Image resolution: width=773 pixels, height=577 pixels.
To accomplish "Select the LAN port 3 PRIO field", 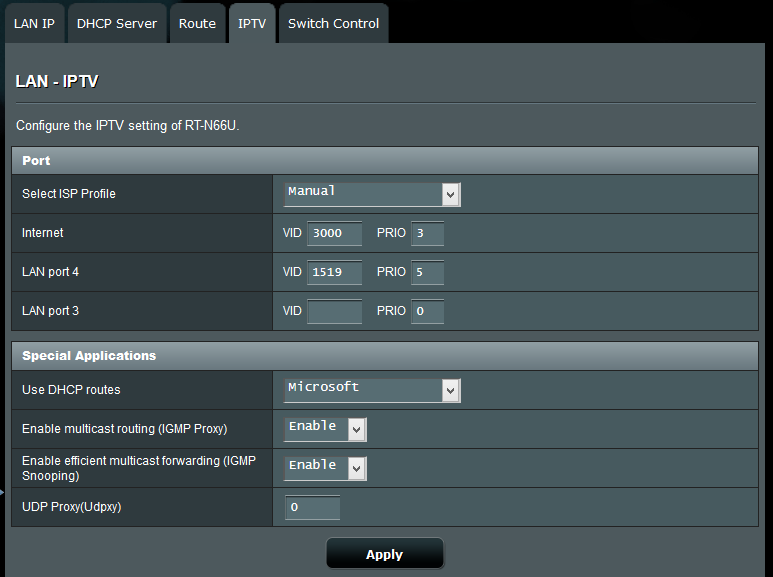I will coord(427,311).
